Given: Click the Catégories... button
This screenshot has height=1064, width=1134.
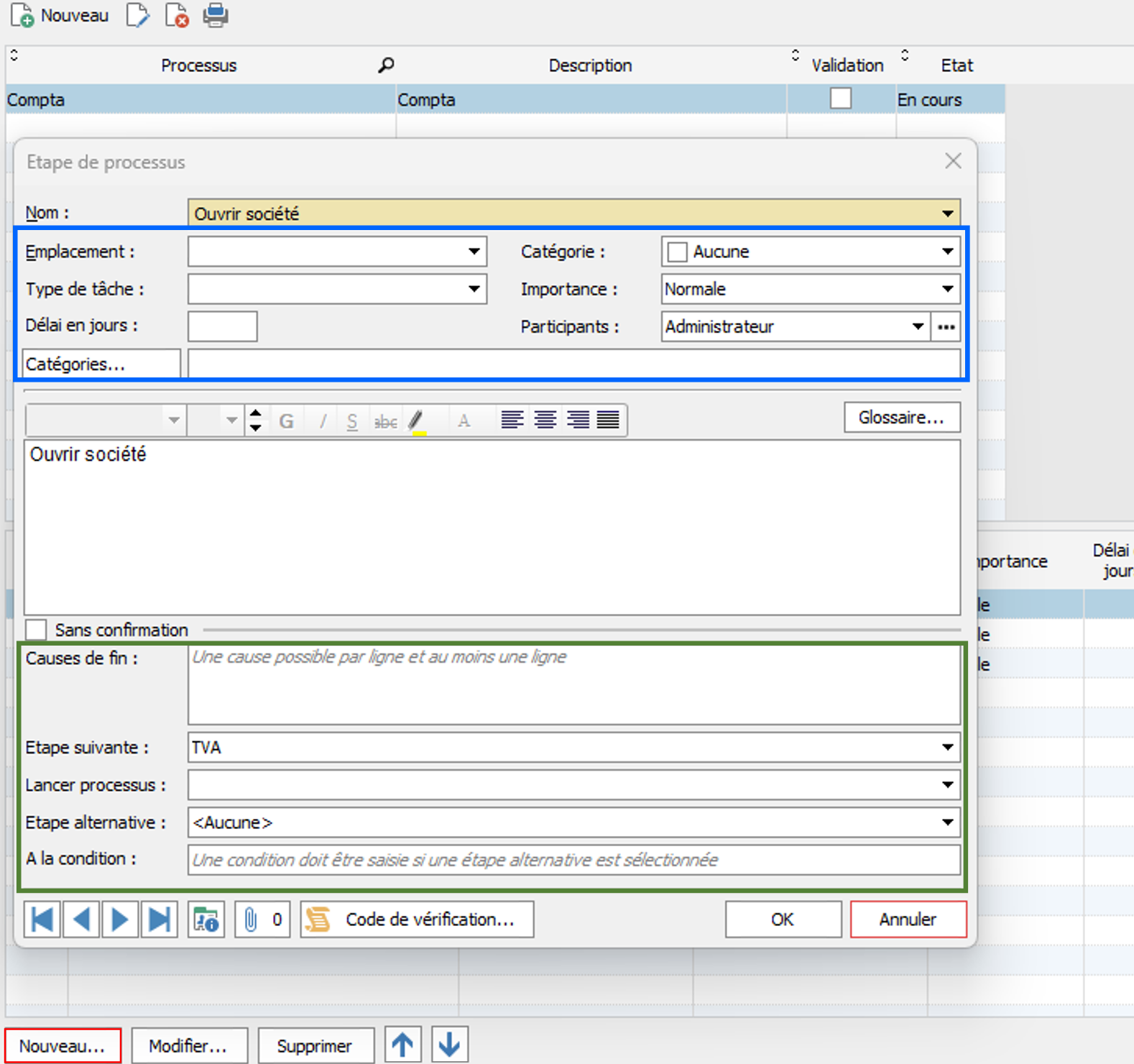Looking at the screenshot, I should click(101, 364).
